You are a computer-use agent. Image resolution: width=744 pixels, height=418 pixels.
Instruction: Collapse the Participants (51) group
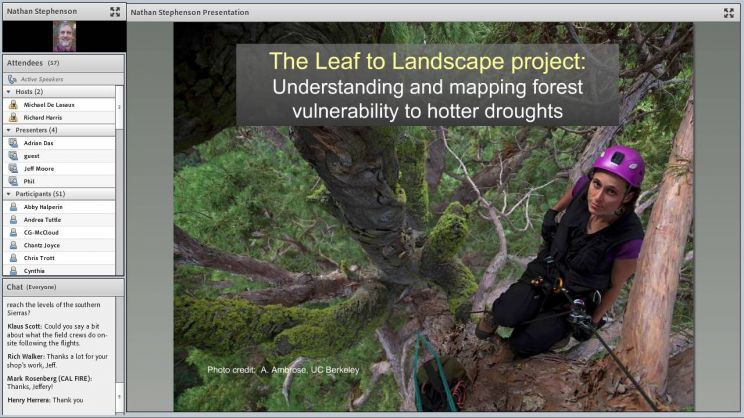[x=9, y=194]
